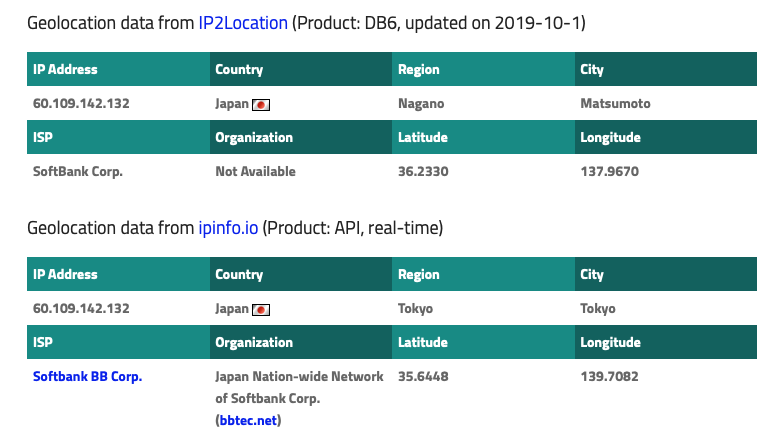The width and height of the screenshot is (769, 442).
Task: Select the 60.109.142.132 address in ipinfo.io table
Action: coord(81,309)
